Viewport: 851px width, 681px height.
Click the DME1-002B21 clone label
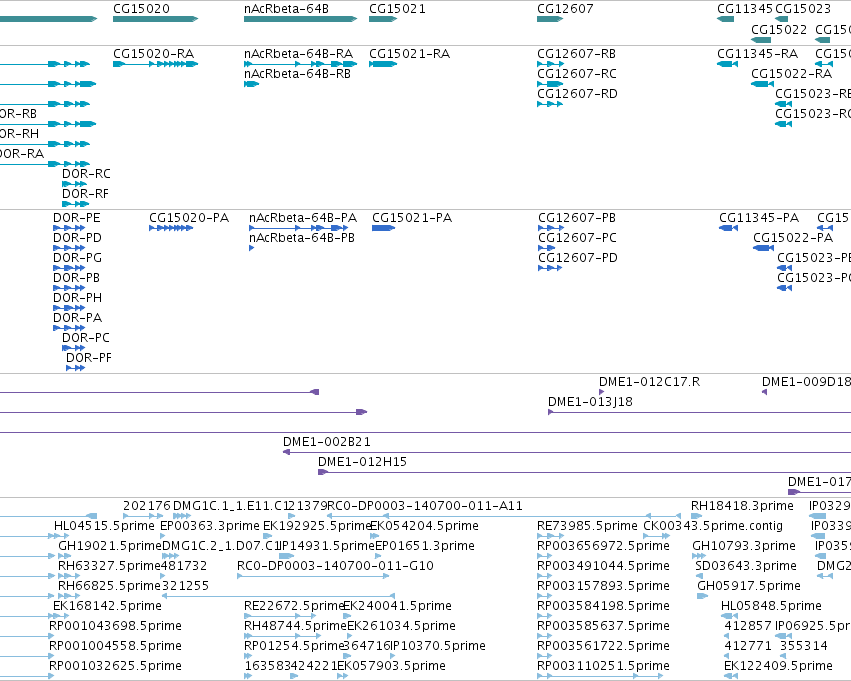(x=327, y=442)
